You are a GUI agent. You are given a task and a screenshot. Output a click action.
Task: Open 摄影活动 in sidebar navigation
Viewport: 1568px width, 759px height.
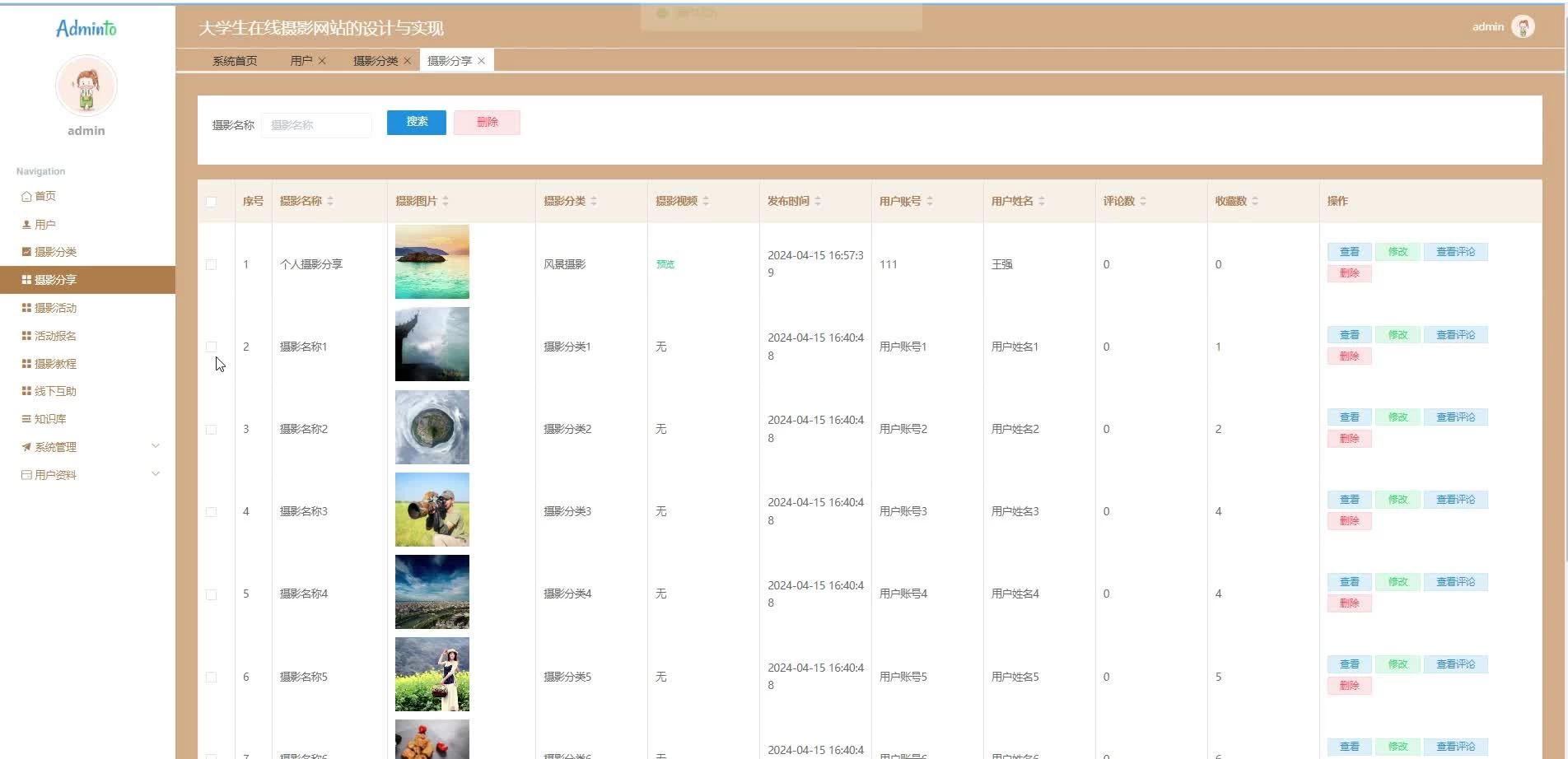tap(87, 308)
